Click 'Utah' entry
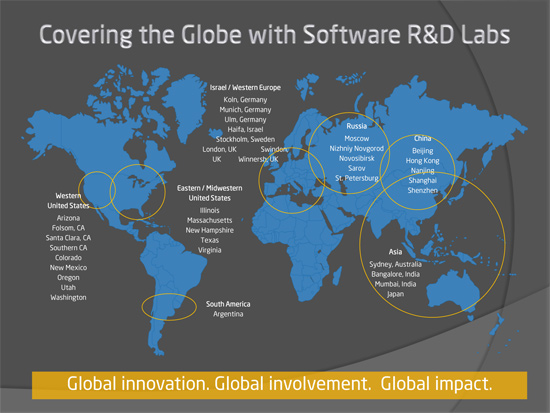 [x=68, y=287]
